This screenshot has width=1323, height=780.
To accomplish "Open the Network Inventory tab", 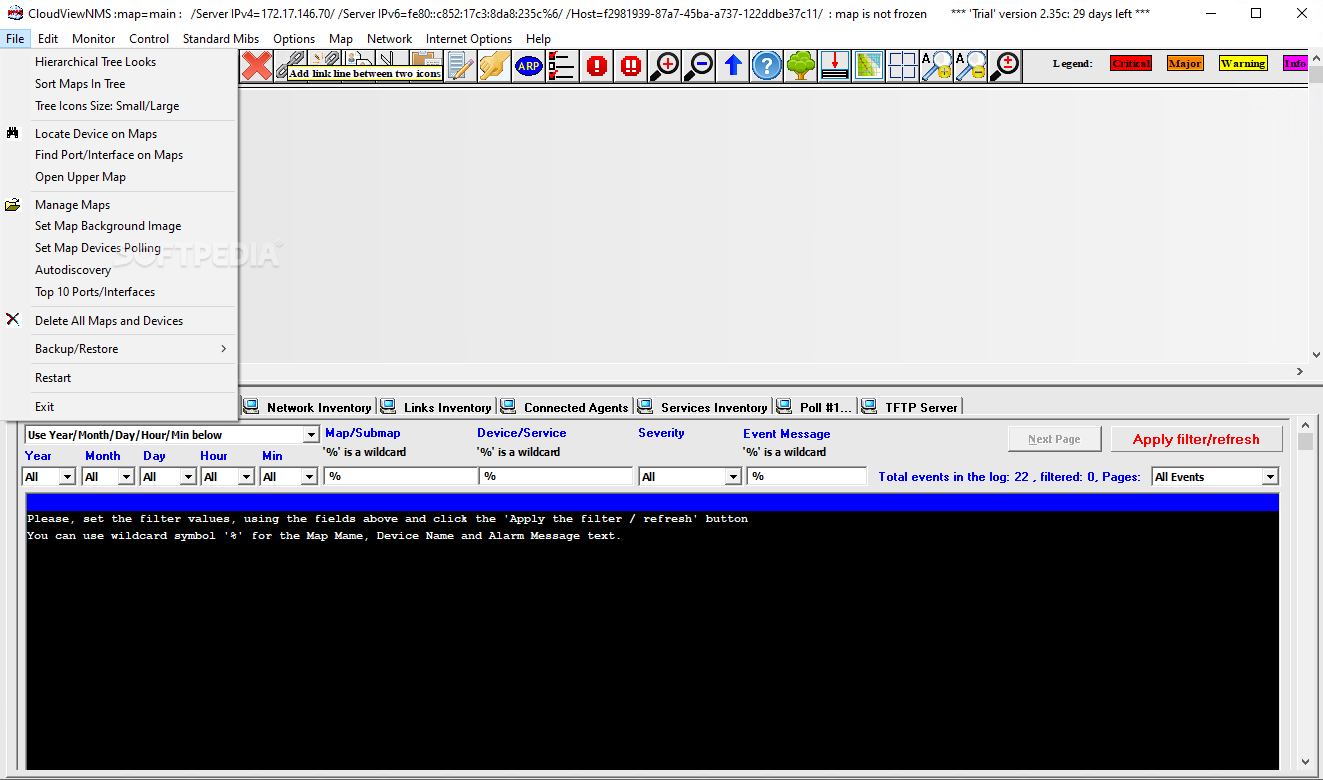I will (x=309, y=406).
